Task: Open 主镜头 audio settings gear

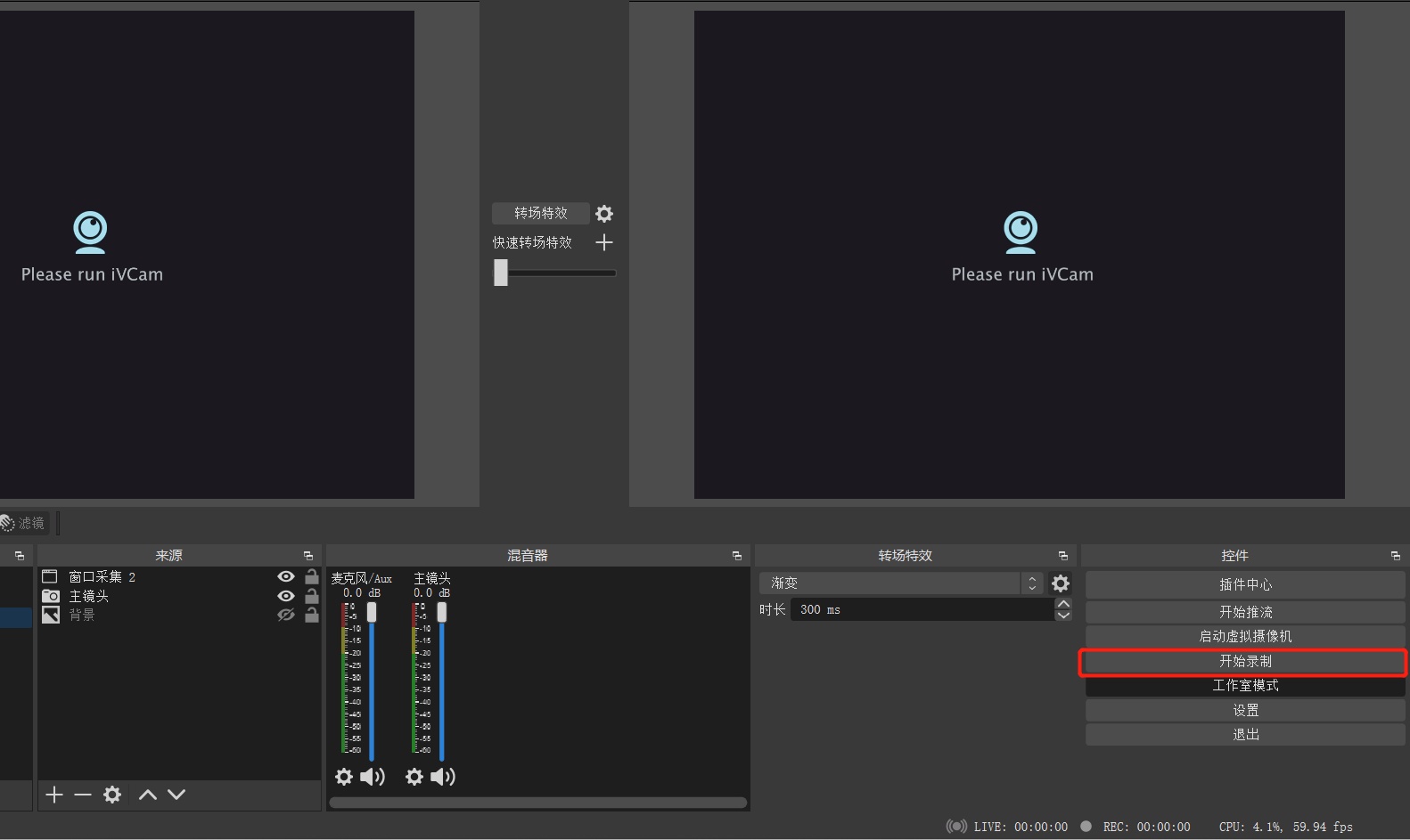Action: pyautogui.click(x=414, y=777)
